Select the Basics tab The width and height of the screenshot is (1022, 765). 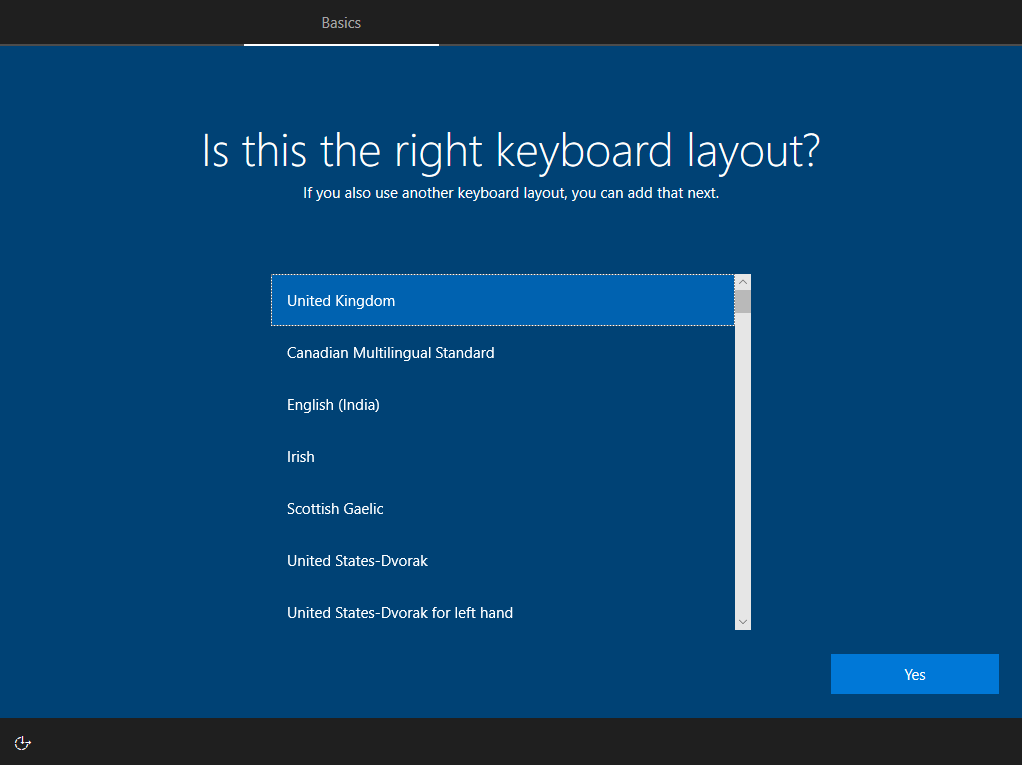click(x=341, y=22)
